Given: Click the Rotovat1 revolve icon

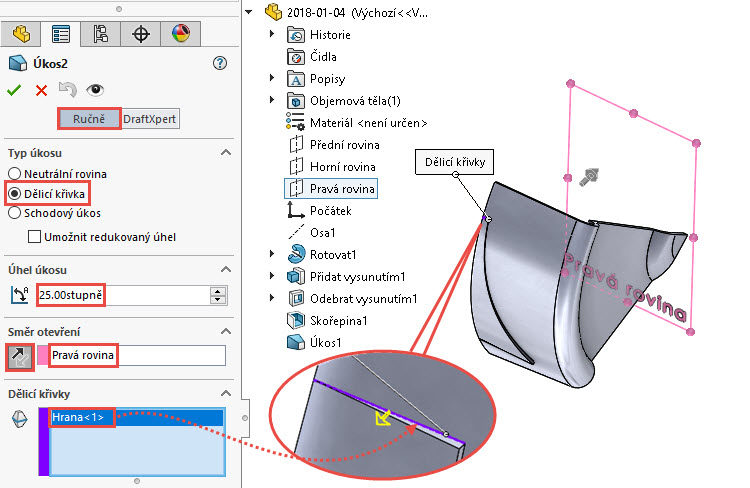Looking at the screenshot, I should [x=296, y=254].
